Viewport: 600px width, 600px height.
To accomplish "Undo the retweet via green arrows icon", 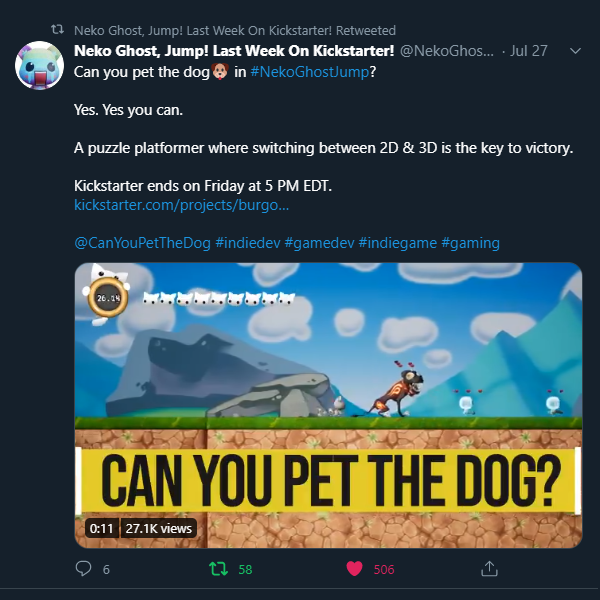I will (218, 569).
